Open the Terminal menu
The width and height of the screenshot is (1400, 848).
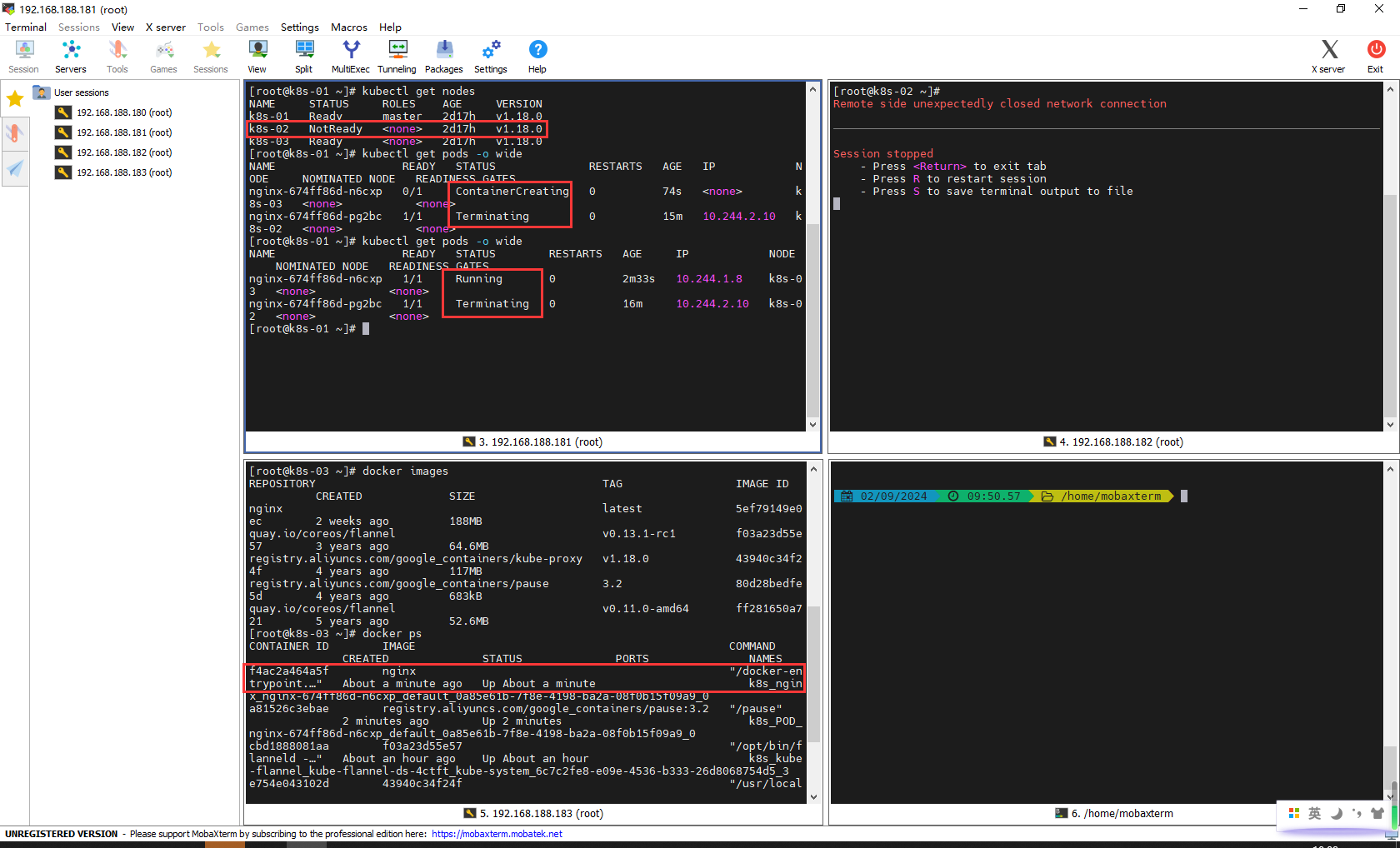pyautogui.click(x=26, y=27)
